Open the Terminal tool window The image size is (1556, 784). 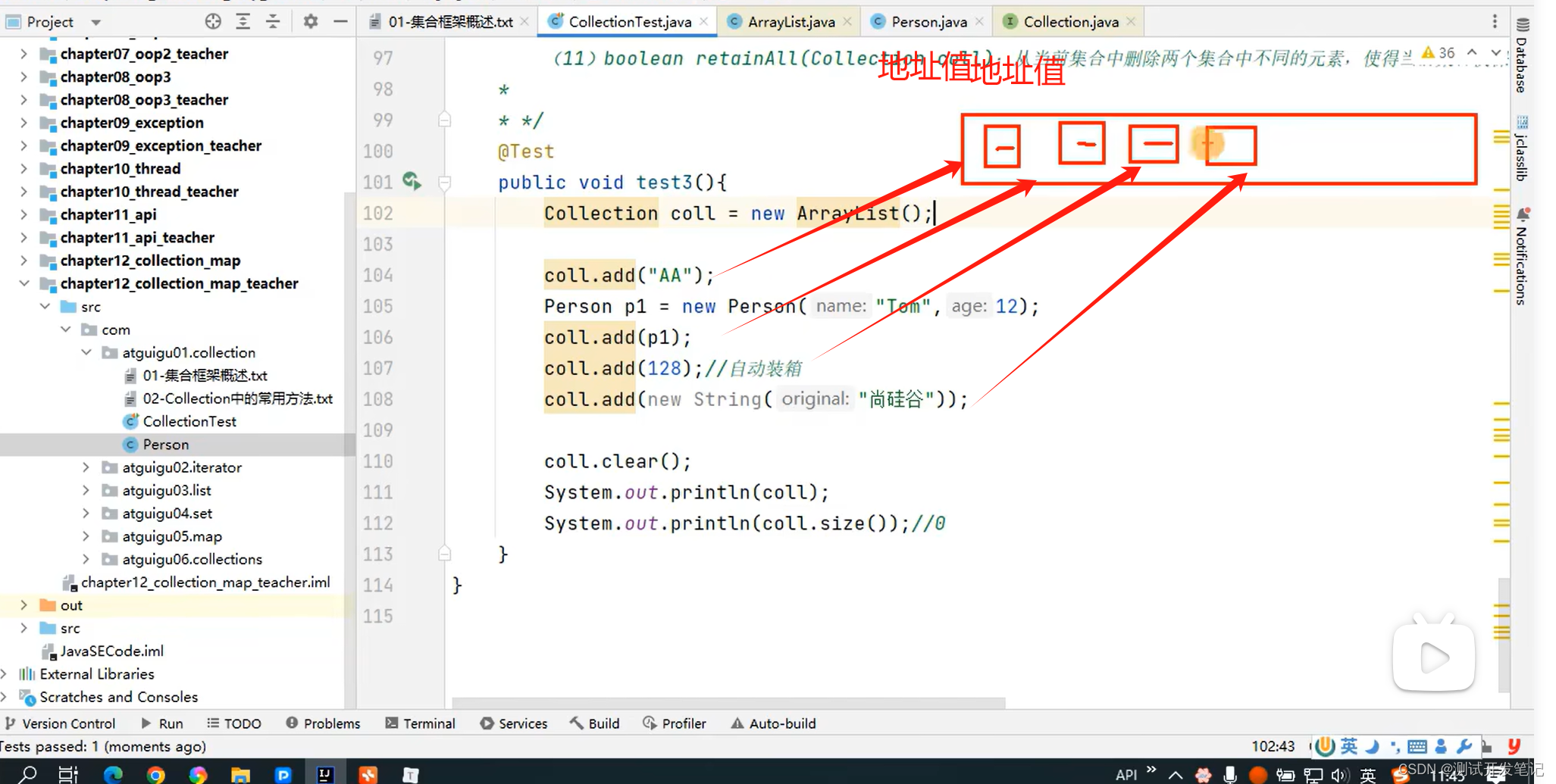(421, 723)
